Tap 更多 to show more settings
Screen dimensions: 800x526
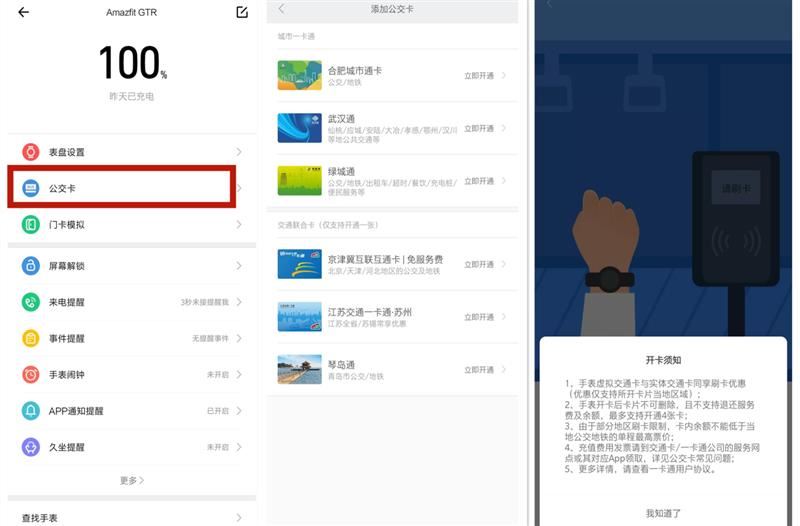pos(132,480)
